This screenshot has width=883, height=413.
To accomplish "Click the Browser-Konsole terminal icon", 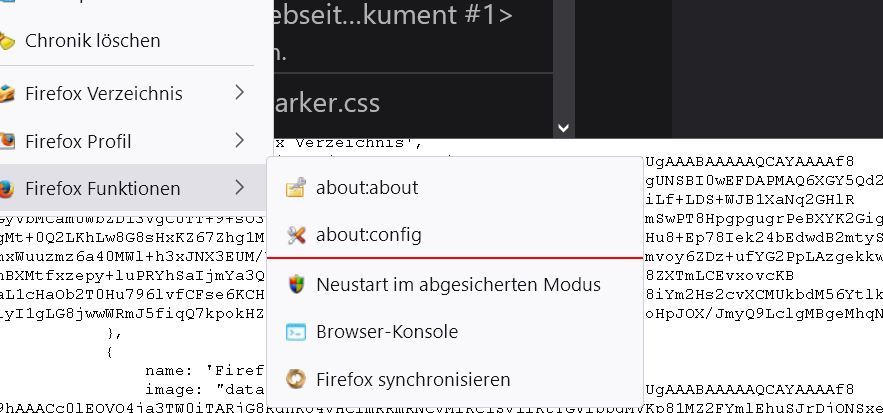I will [295, 332].
